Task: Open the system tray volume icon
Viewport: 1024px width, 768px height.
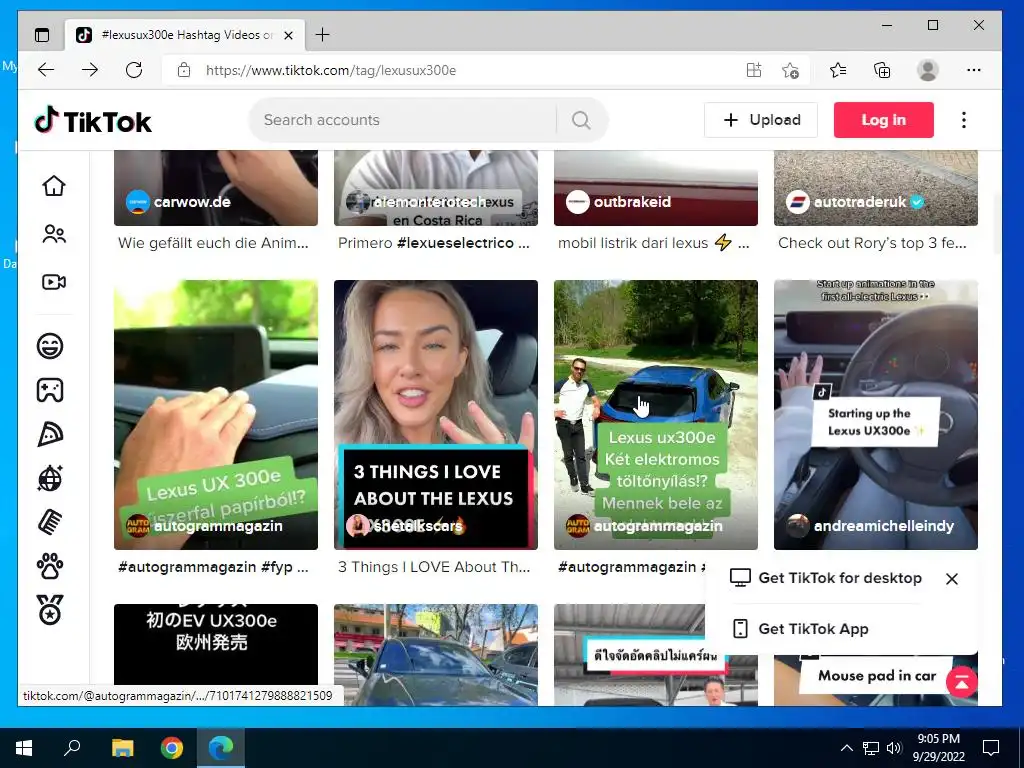Action: click(894, 748)
